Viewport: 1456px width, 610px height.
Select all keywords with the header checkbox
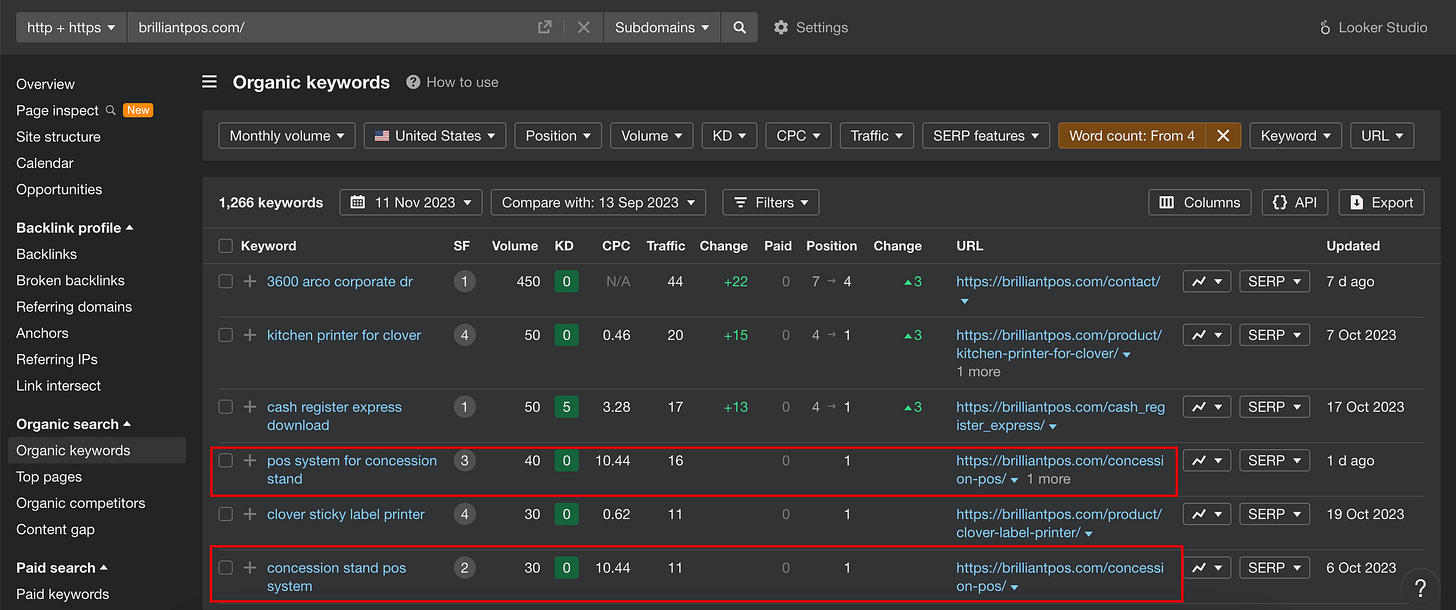226,246
